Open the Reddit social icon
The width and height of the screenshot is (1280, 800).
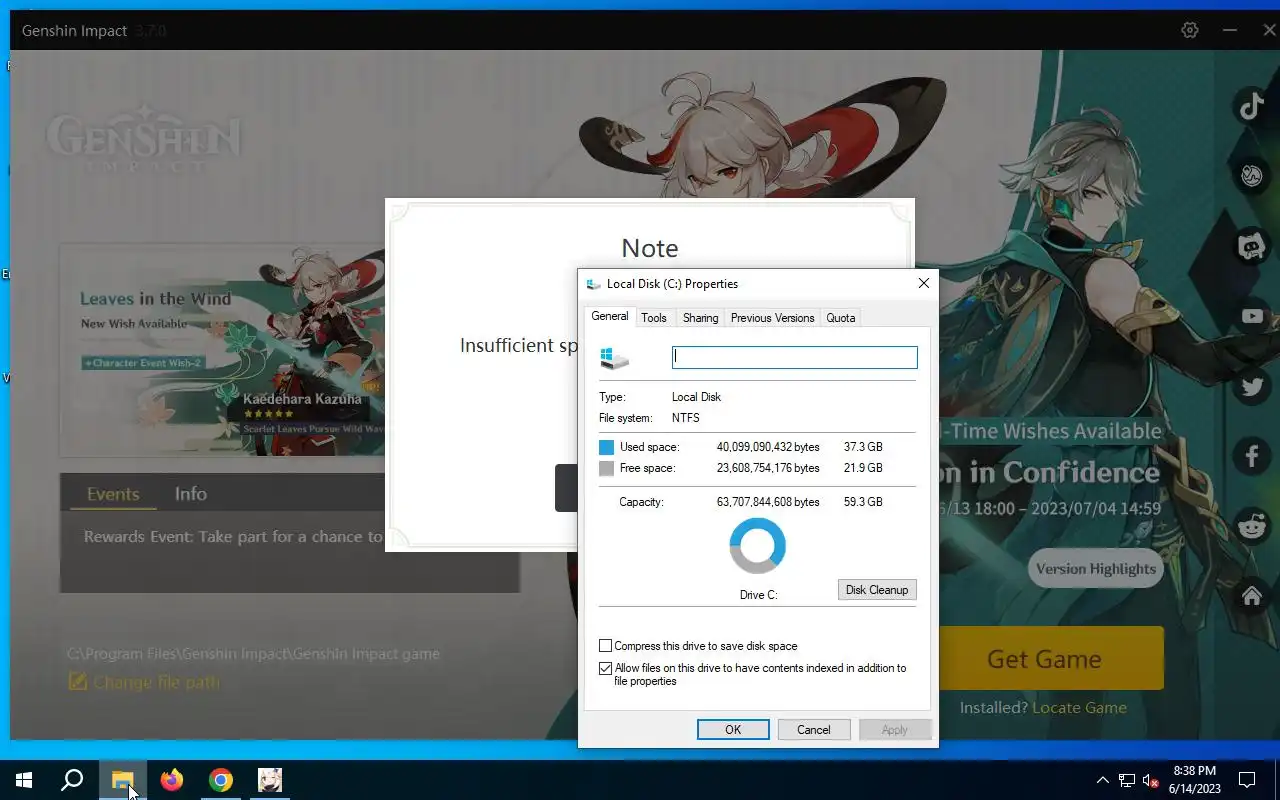[1252, 526]
